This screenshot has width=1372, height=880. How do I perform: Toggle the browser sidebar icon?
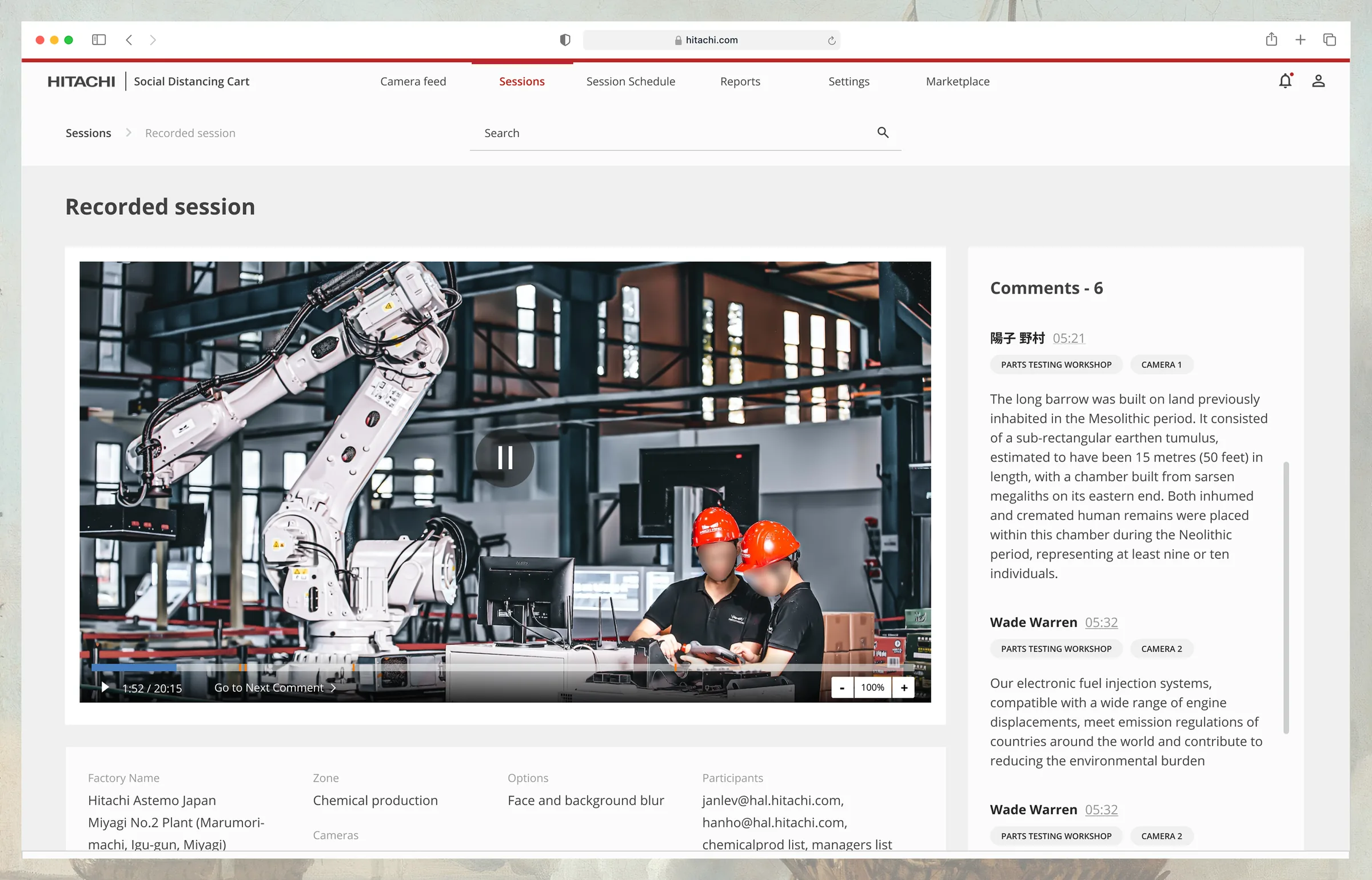(99, 39)
